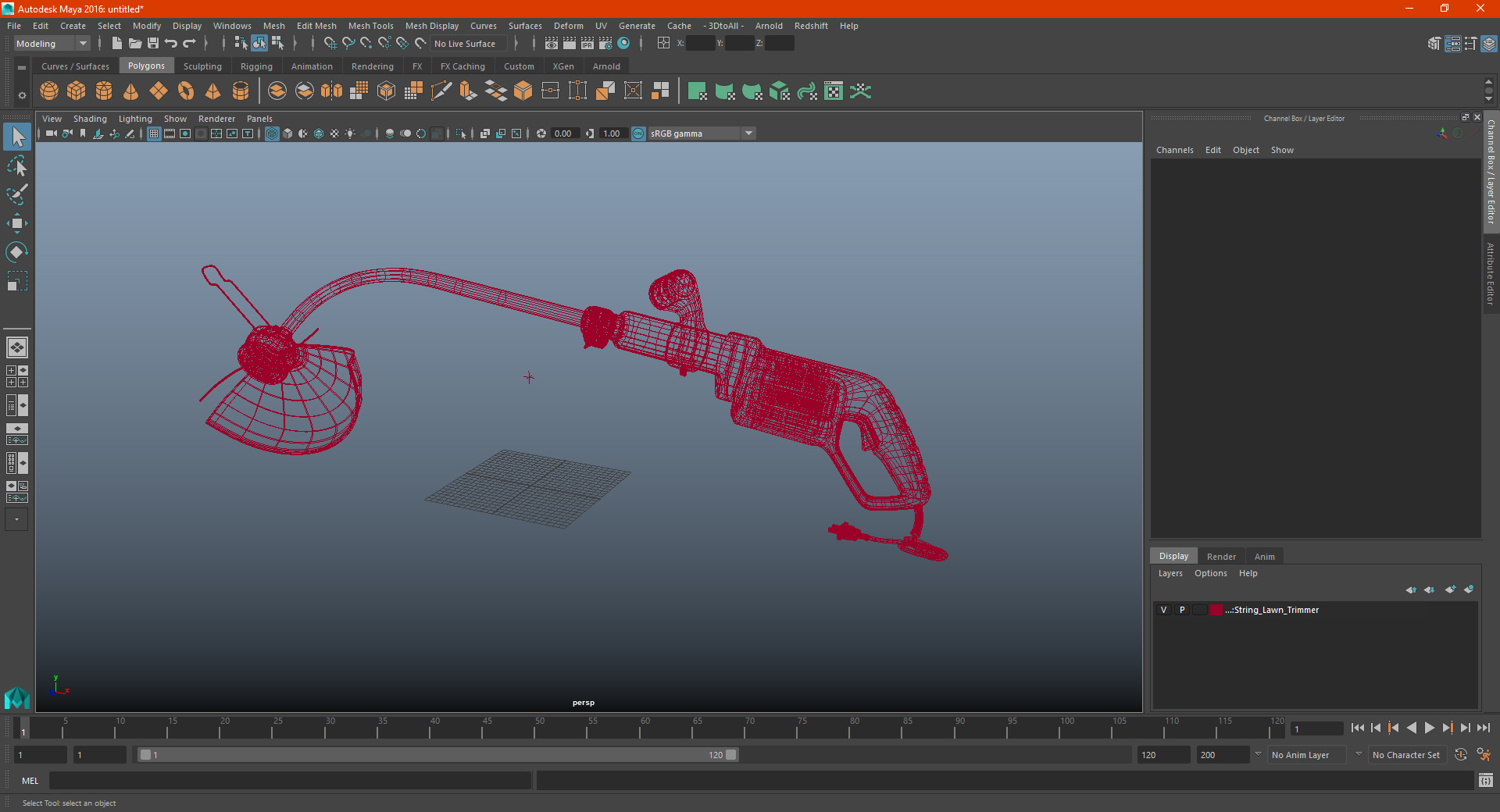The width and height of the screenshot is (1500, 812).
Task: Expand the shelf options menu button
Action: tap(22, 95)
